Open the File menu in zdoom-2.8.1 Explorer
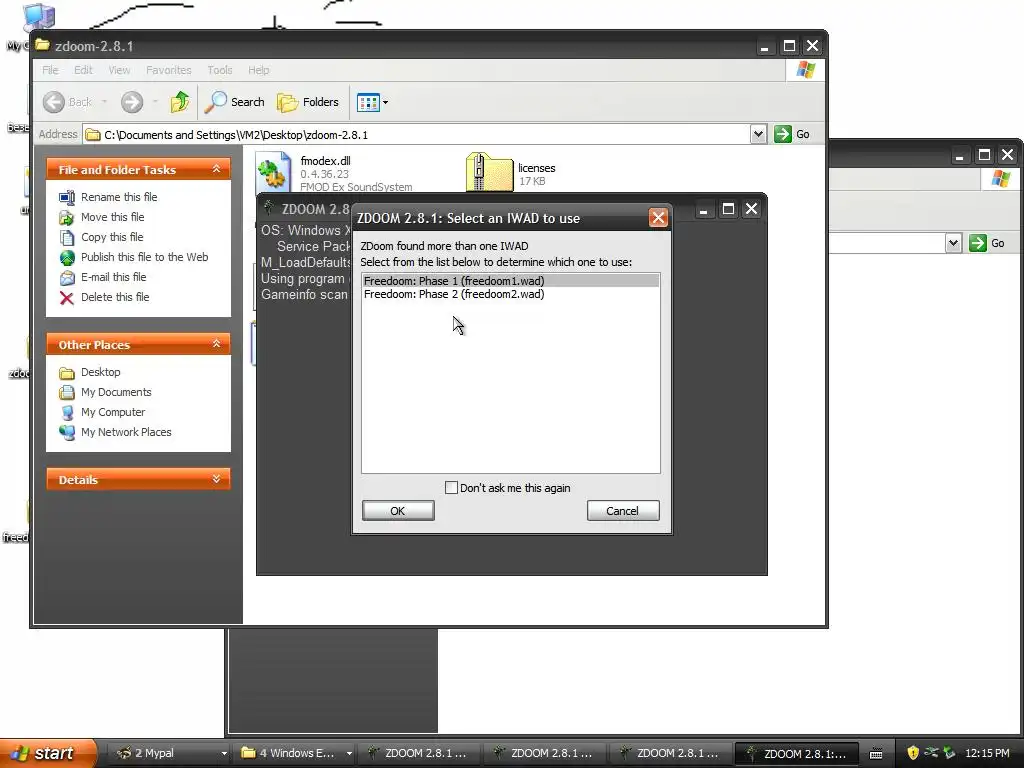The image size is (1024, 768). click(x=50, y=70)
